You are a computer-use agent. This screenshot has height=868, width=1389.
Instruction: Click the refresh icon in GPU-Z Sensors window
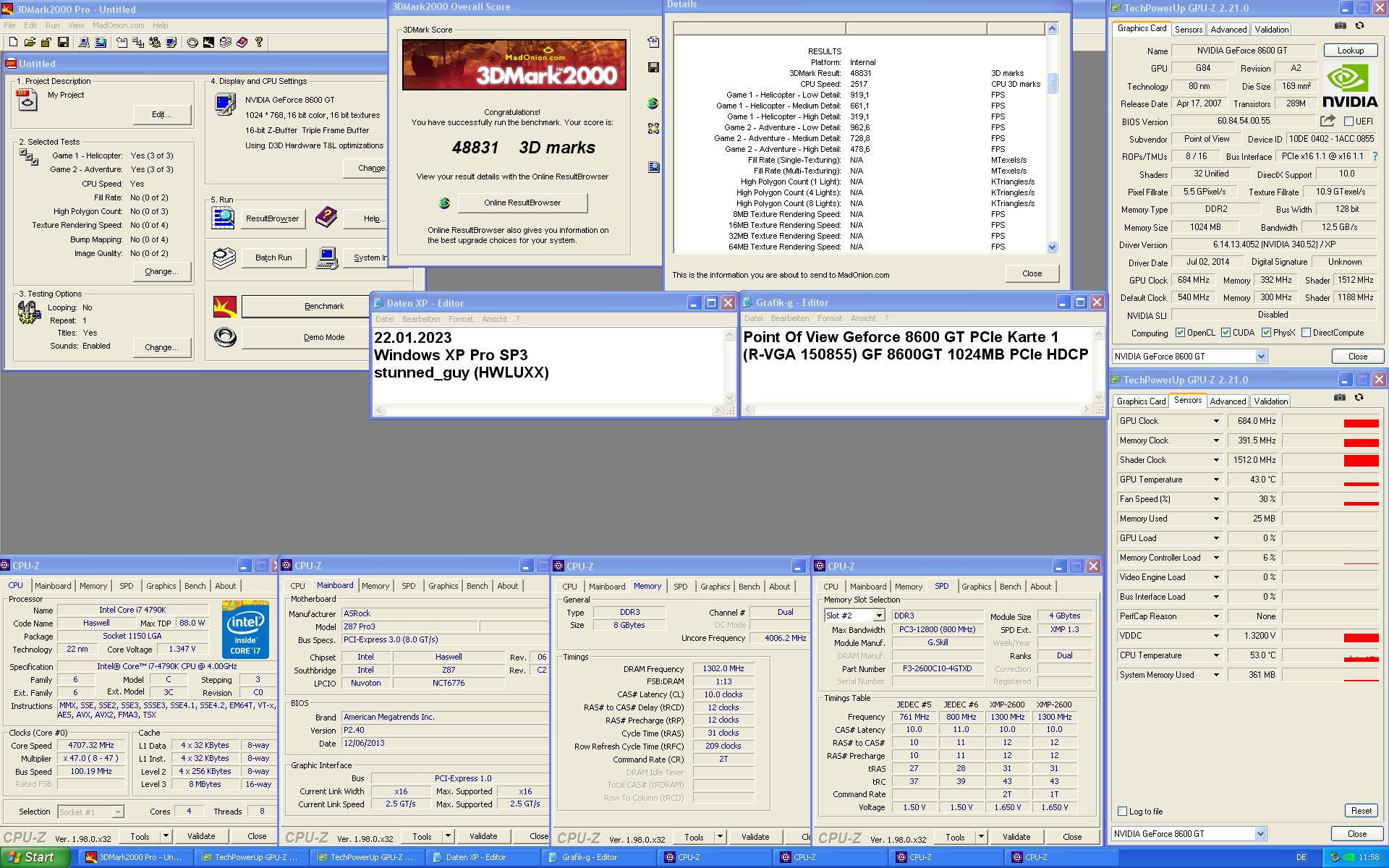pyautogui.click(x=1359, y=397)
